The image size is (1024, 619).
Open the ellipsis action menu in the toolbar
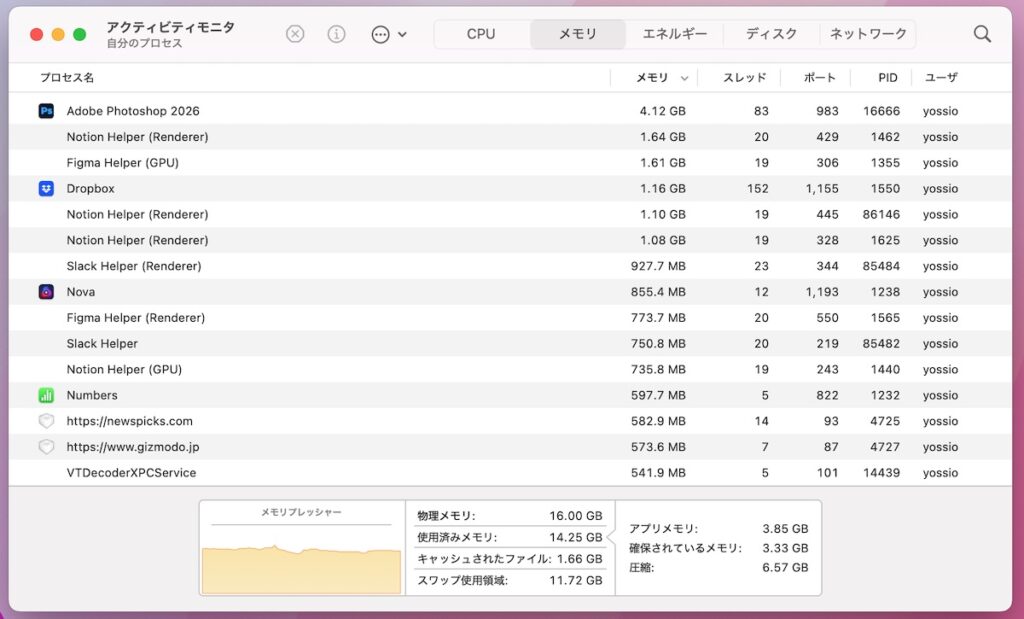[x=387, y=34]
